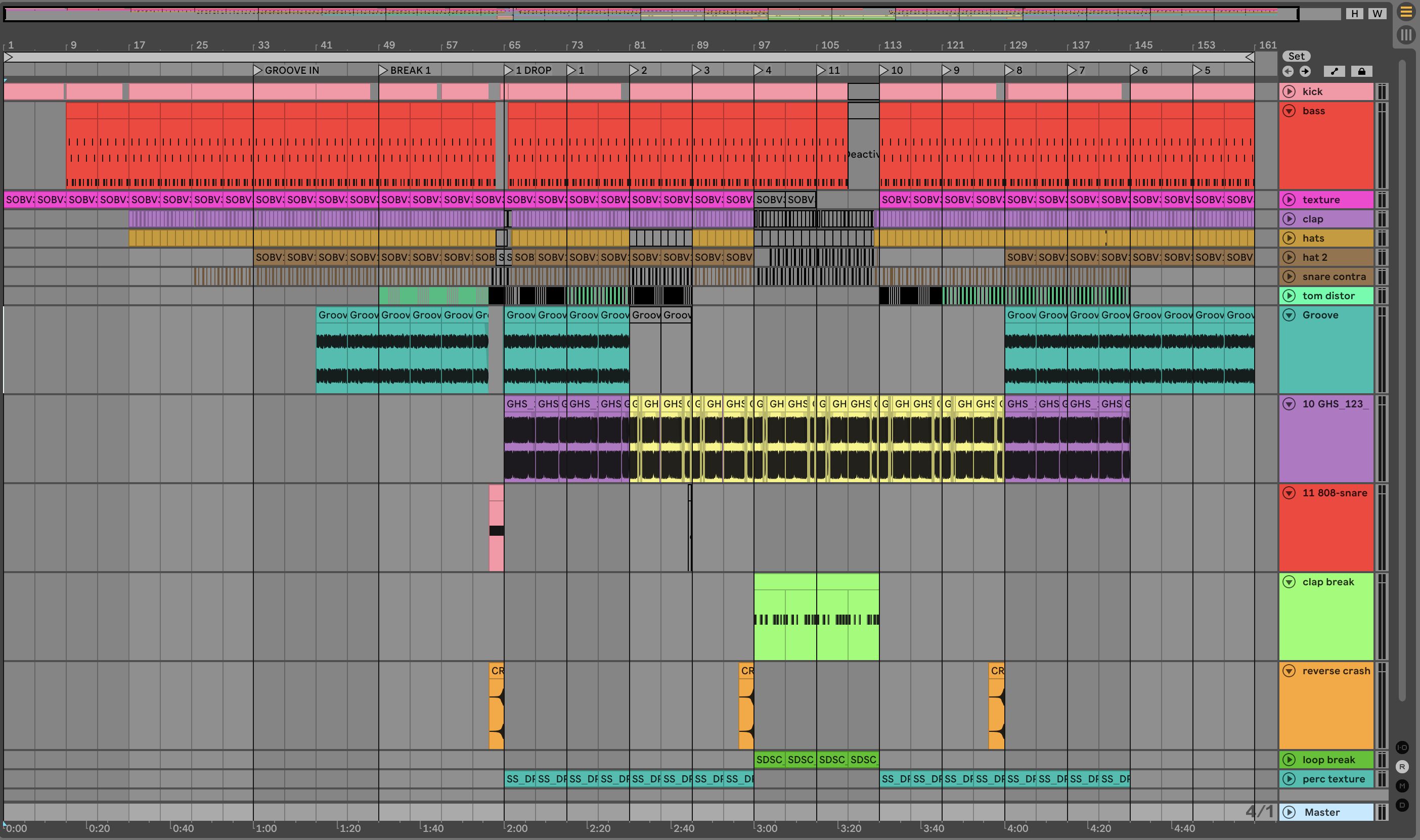This screenshot has height=840, width=1420.
Task: Click the loop brace end marker
Action: [1250, 57]
